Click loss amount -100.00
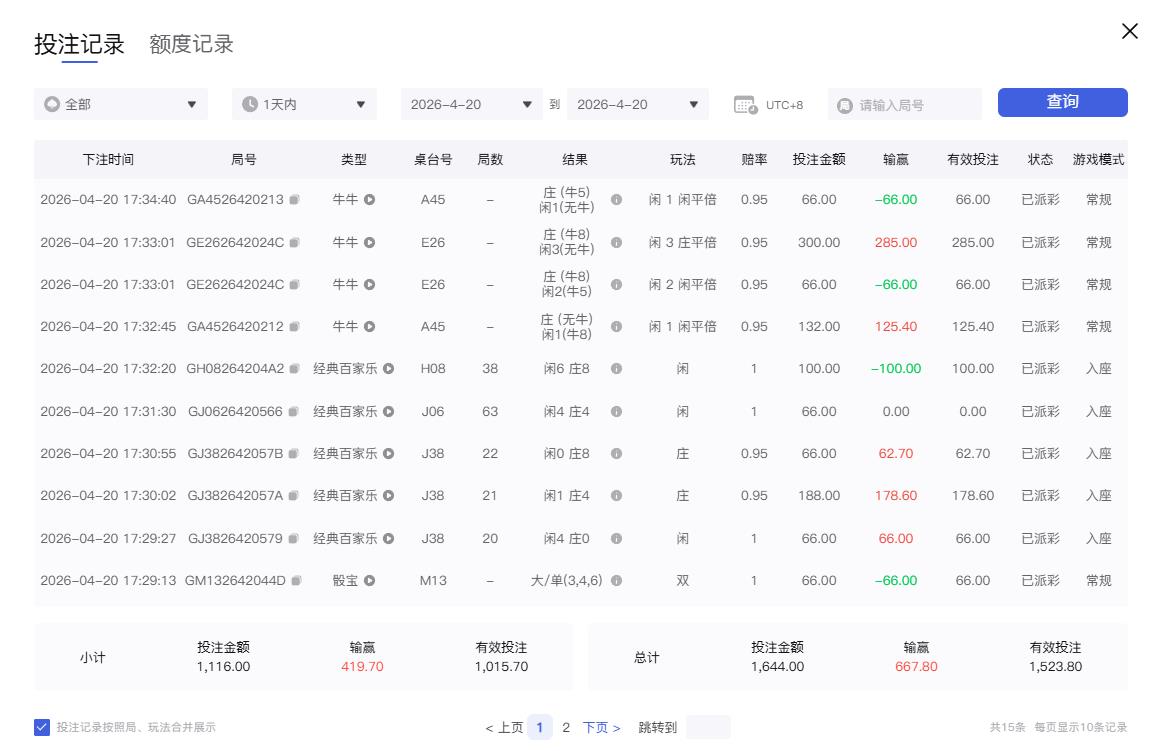This screenshot has height=751, width=1164. click(x=896, y=369)
